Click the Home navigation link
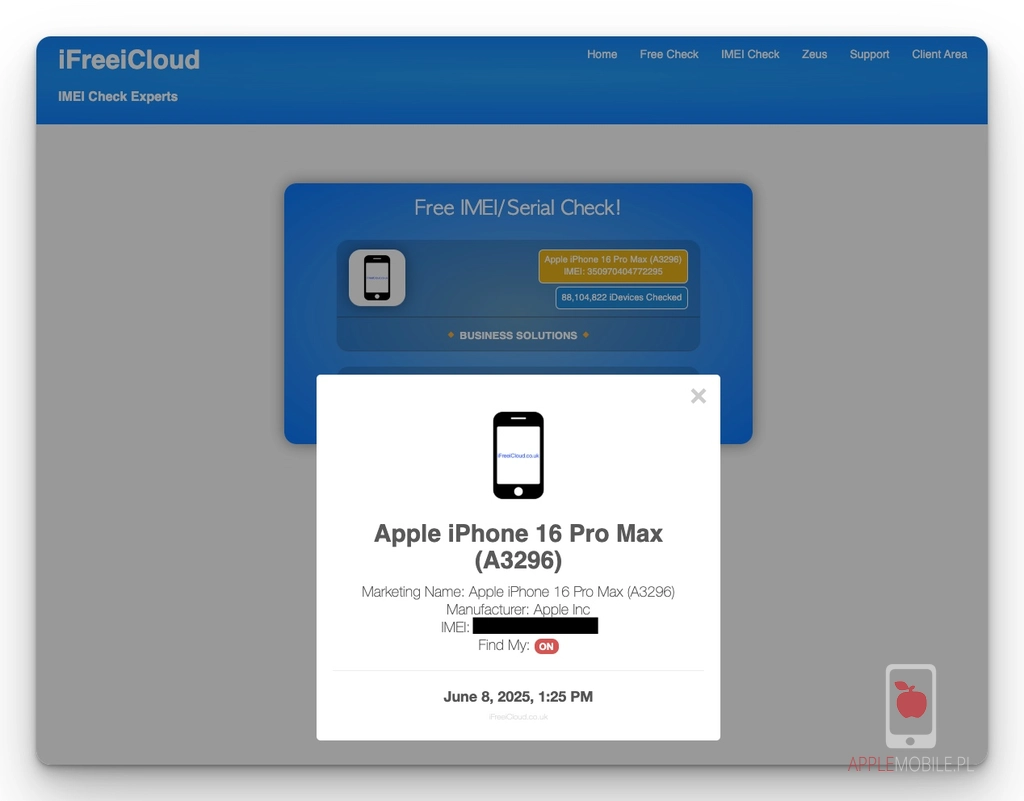This screenshot has width=1024, height=801. tap(602, 55)
